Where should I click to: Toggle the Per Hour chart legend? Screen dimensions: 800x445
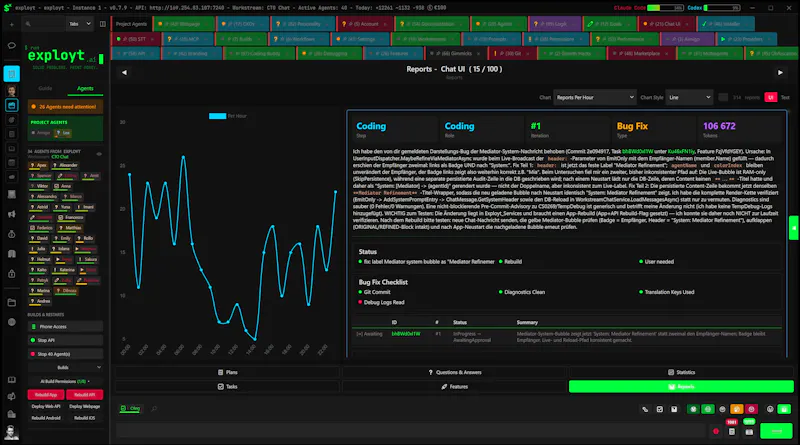[x=228, y=116]
